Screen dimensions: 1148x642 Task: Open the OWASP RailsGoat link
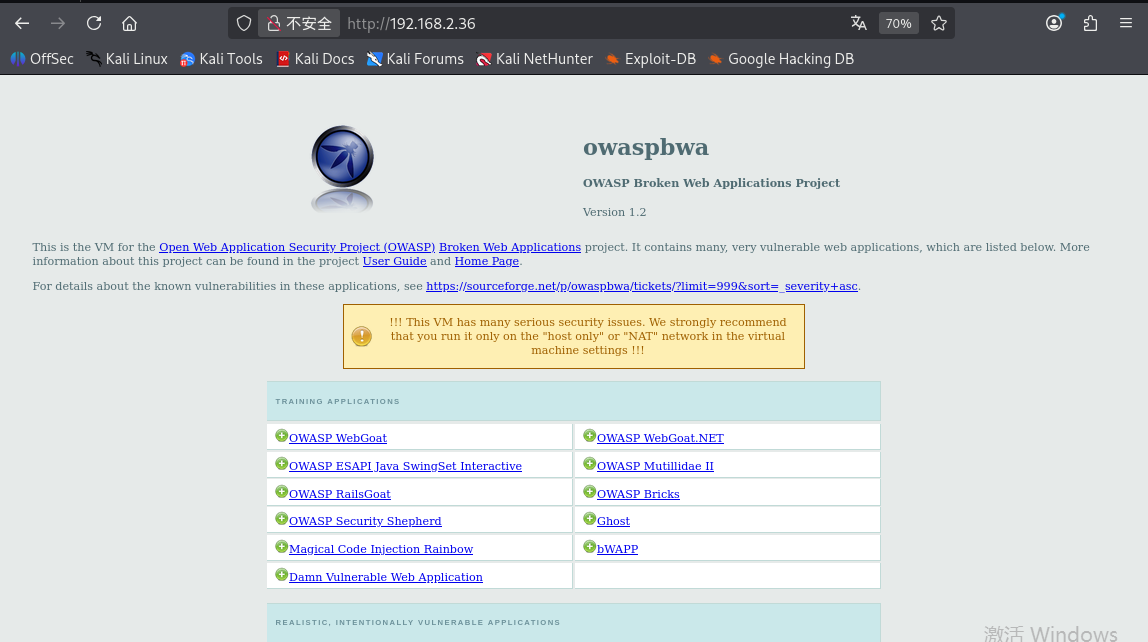[340, 494]
